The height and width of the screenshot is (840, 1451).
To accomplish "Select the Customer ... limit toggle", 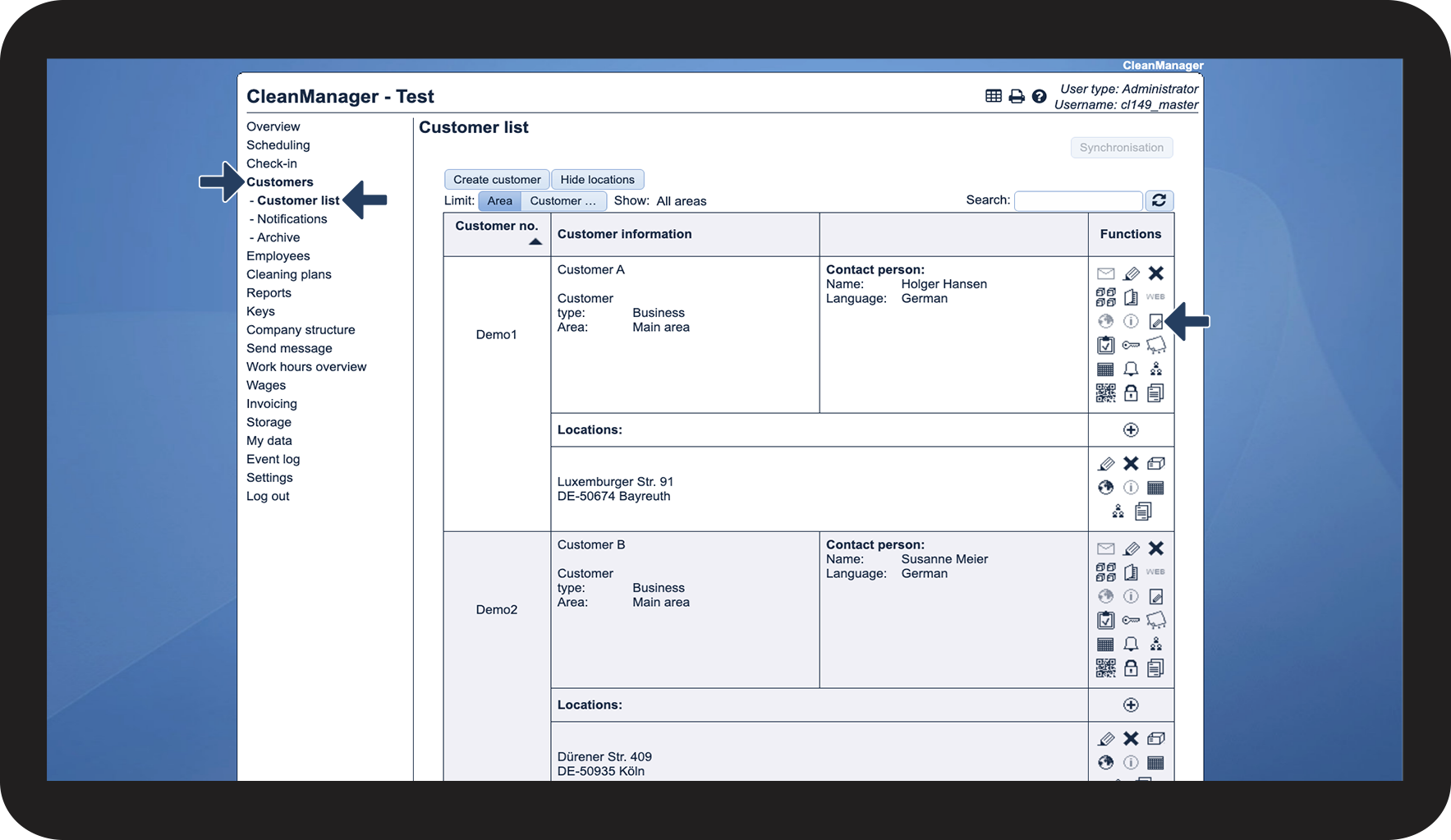I will click(563, 201).
